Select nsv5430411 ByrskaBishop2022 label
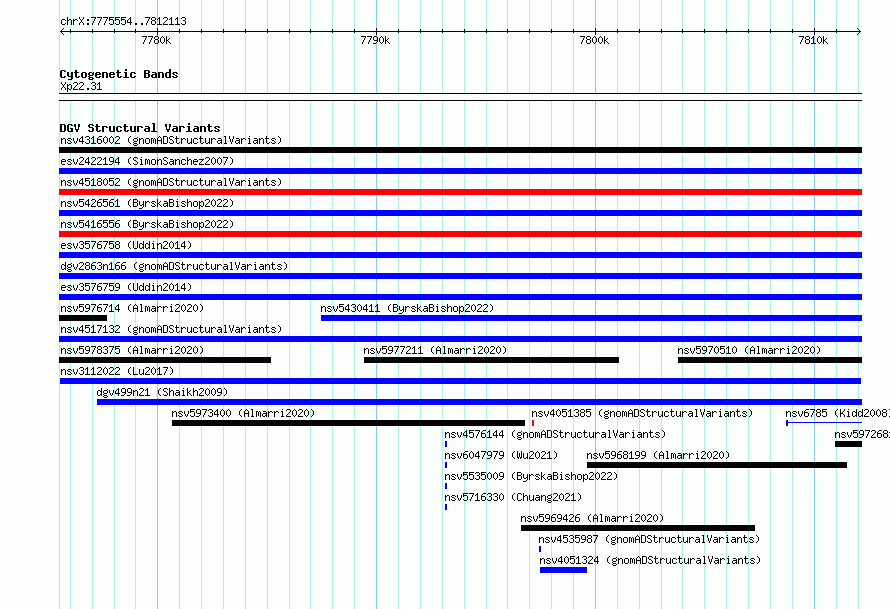 (x=407, y=308)
